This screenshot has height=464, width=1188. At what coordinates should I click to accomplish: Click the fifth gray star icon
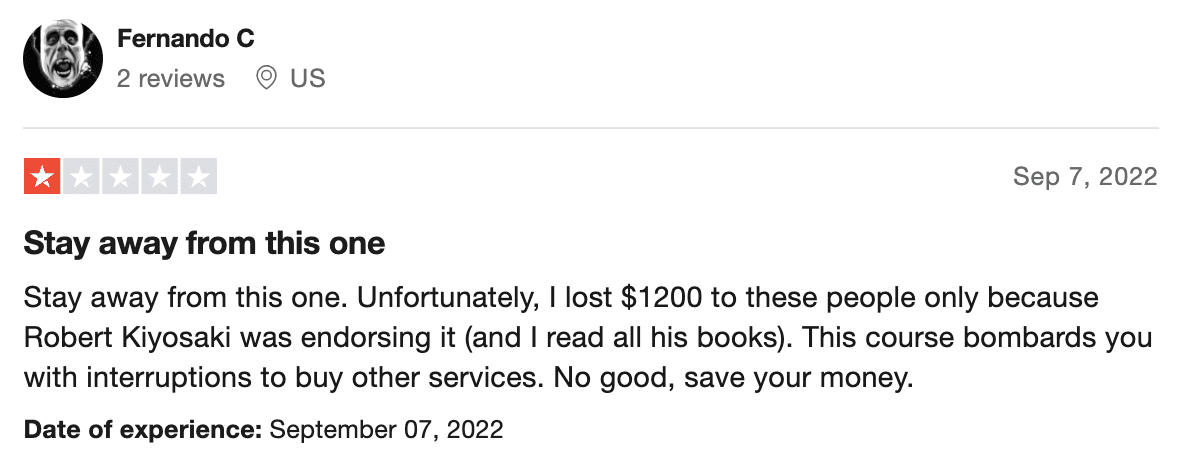(x=199, y=176)
